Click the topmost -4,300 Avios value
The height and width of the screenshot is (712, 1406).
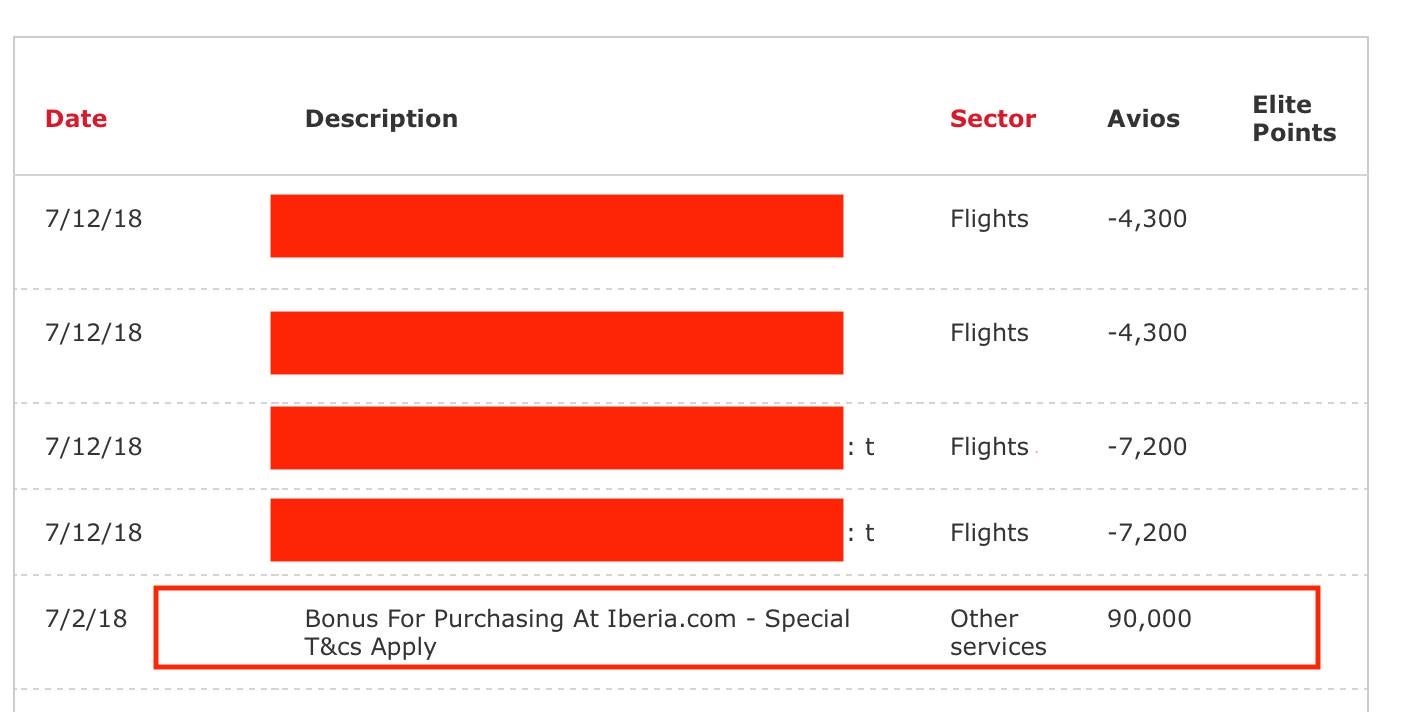point(1147,219)
